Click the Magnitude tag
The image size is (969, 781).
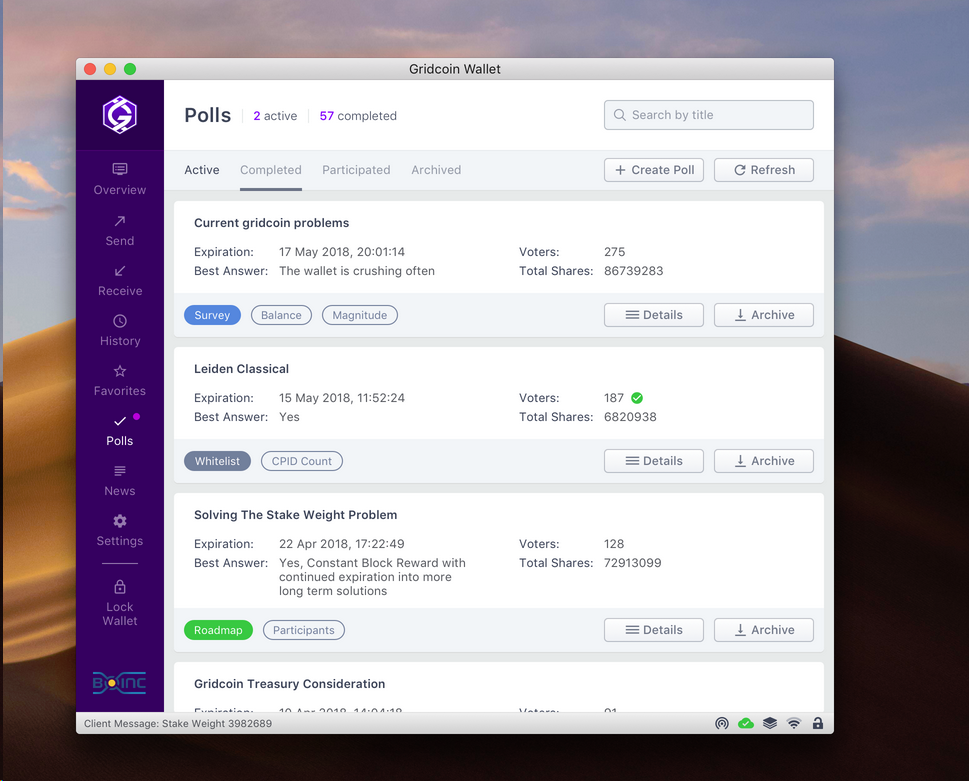point(360,315)
